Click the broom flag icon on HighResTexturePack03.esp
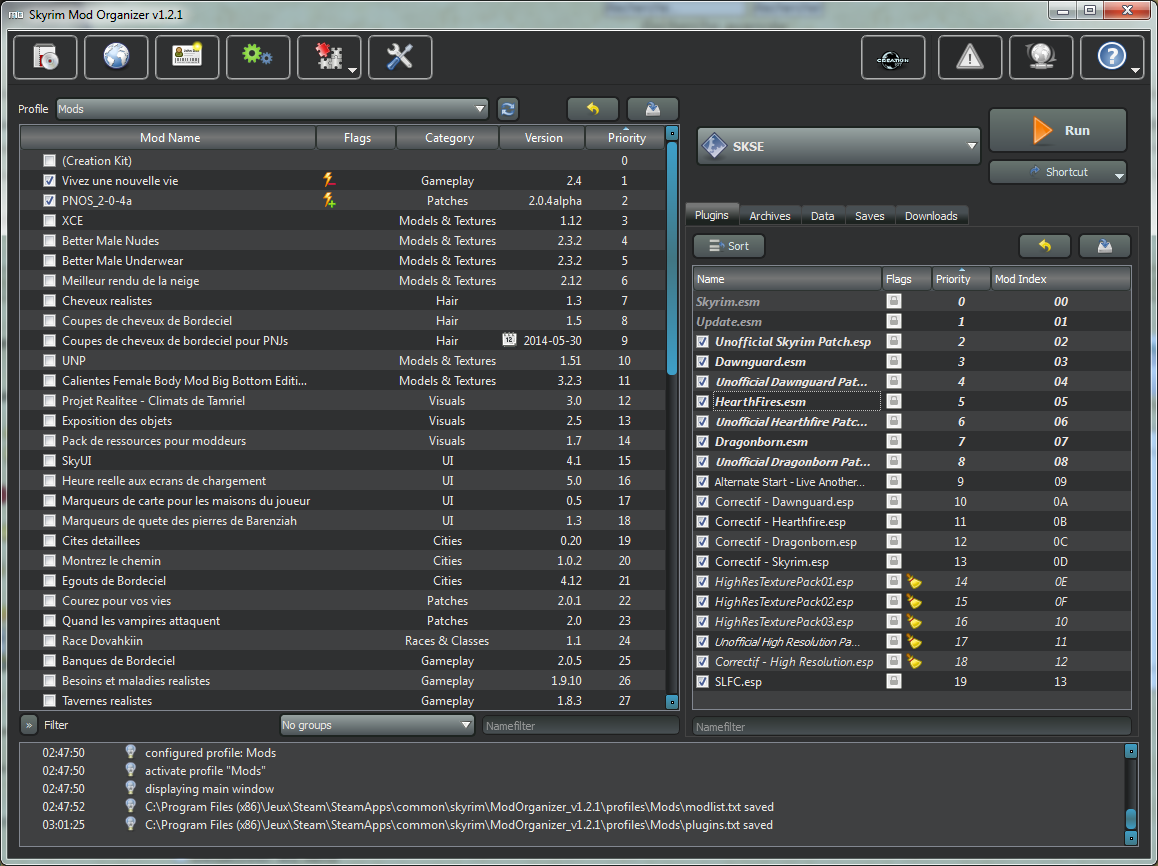This screenshot has height=866, width=1158. (914, 622)
